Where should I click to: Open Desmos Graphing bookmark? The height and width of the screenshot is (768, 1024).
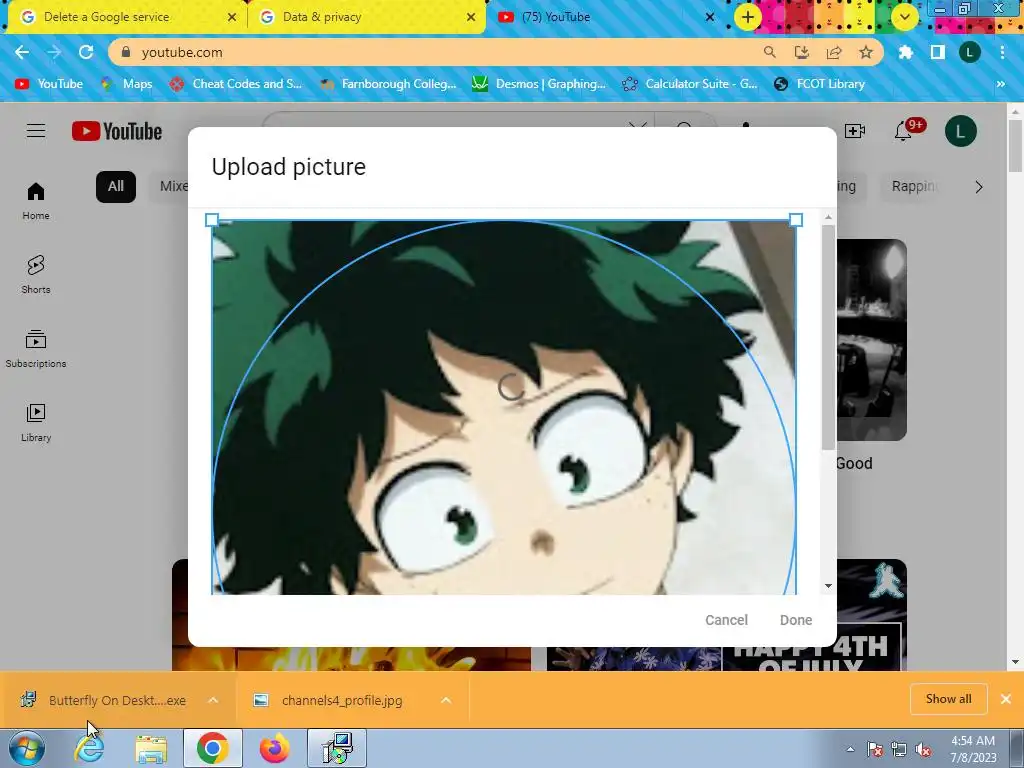[x=539, y=84]
